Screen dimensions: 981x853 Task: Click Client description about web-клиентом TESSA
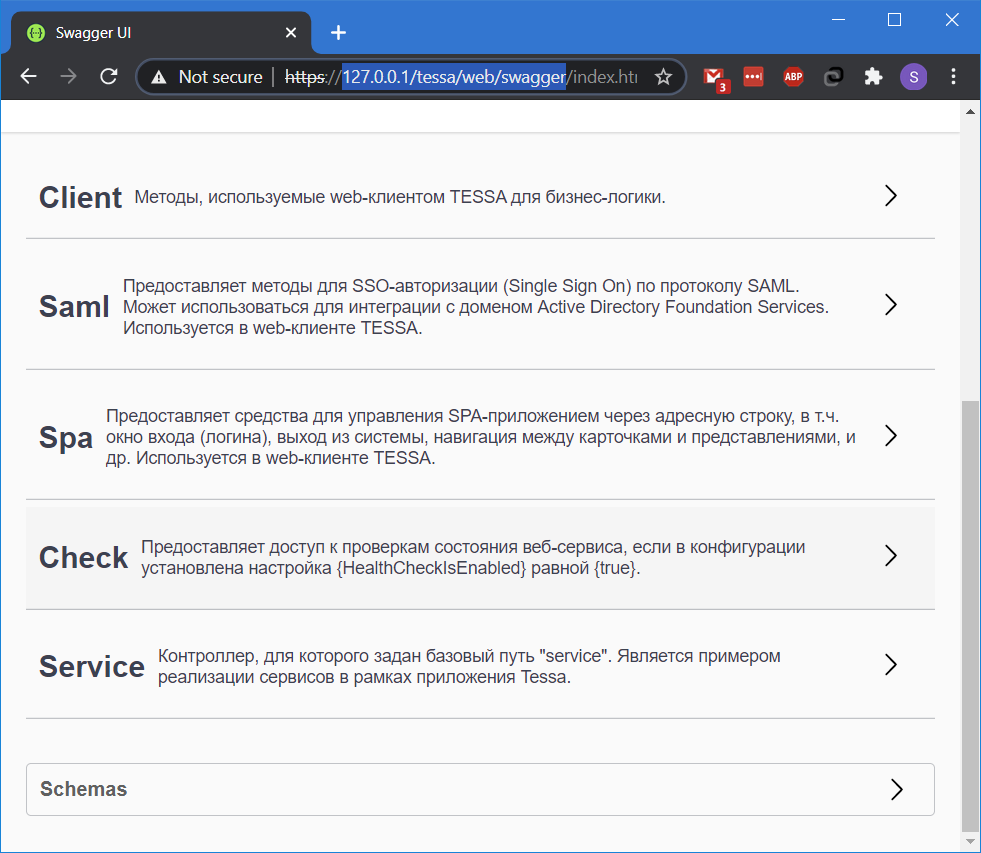[x=400, y=197]
